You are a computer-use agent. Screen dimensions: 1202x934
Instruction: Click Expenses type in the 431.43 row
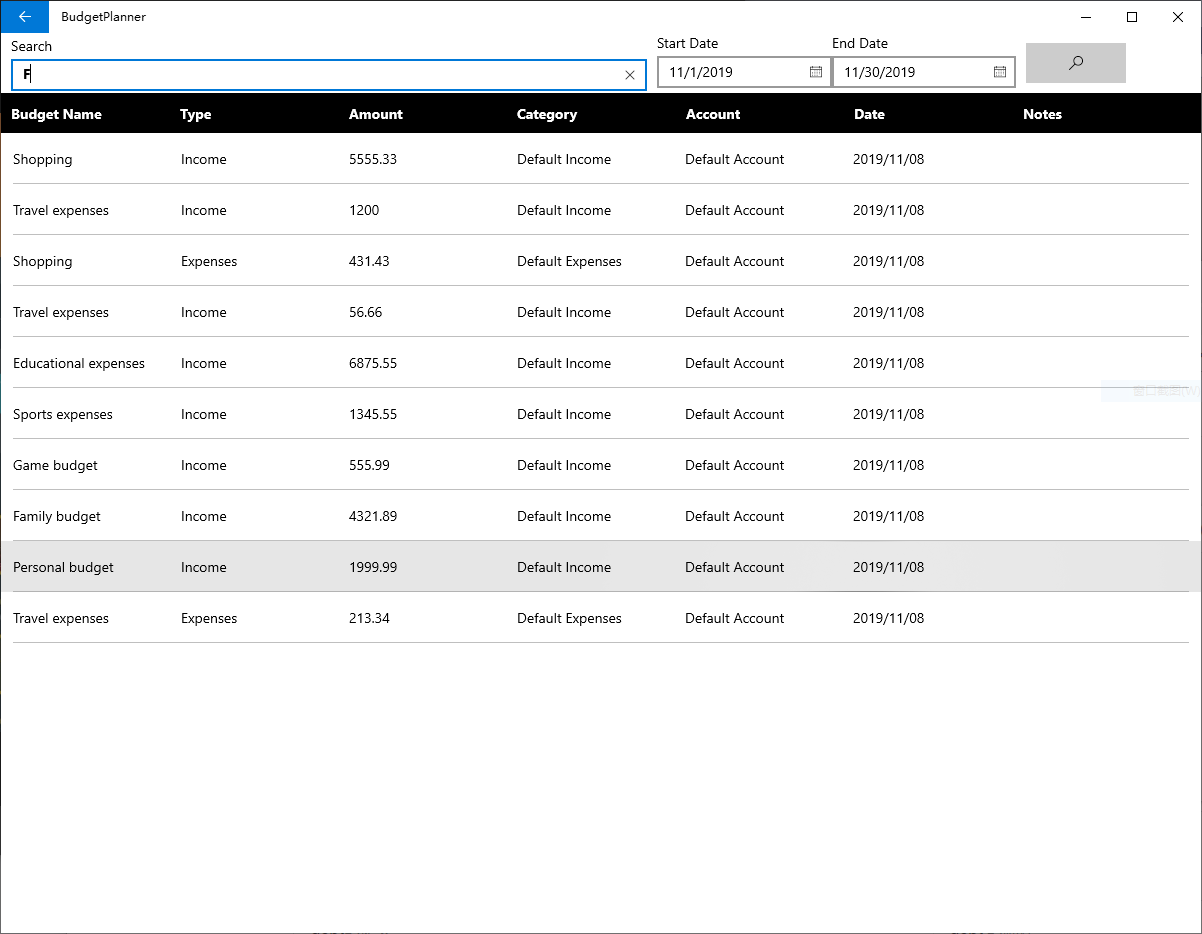209,261
